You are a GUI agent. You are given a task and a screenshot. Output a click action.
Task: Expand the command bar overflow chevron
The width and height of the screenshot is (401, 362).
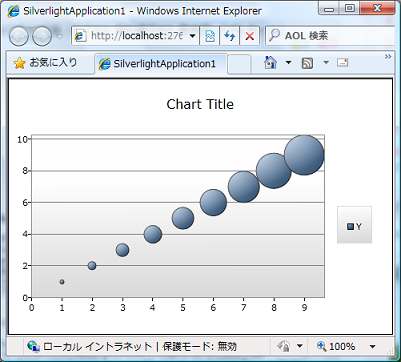coord(388,57)
